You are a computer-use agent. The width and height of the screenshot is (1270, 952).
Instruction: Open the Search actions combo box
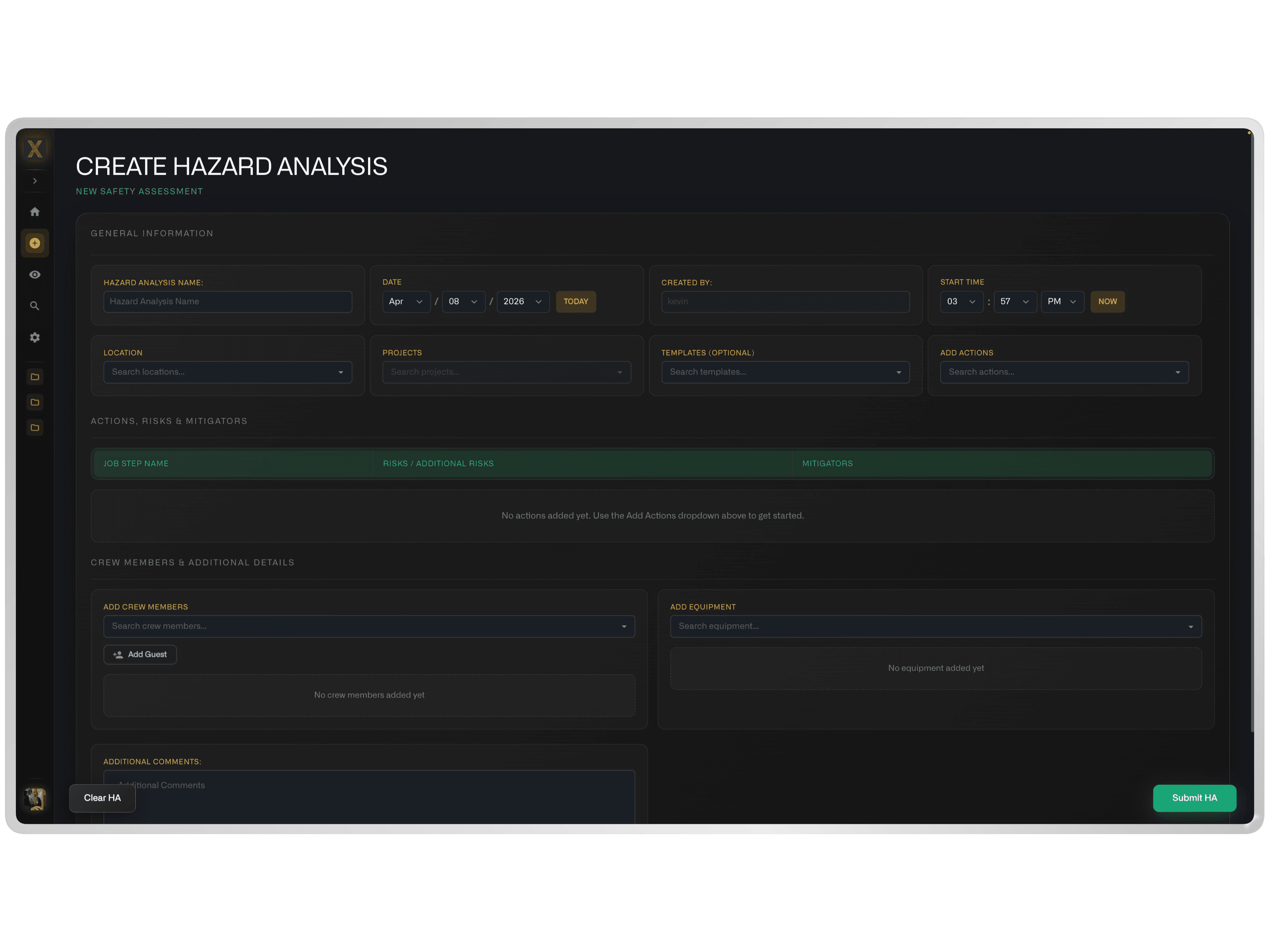[x=1065, y=373]
